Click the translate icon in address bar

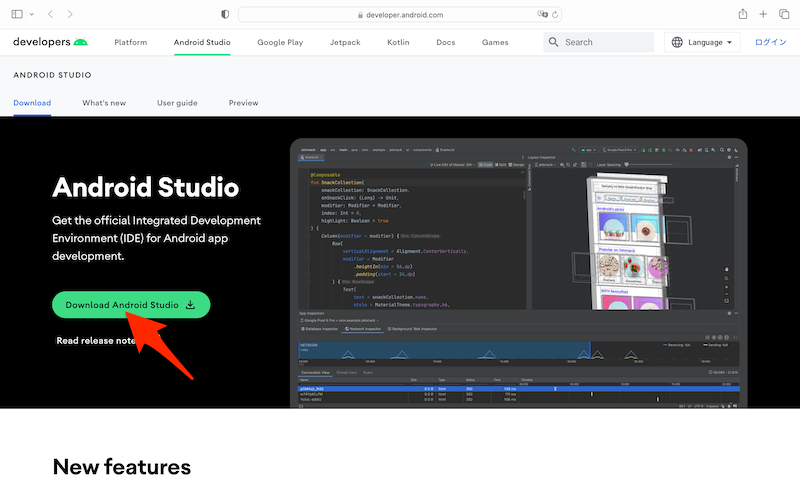click(x=543, y=14)
